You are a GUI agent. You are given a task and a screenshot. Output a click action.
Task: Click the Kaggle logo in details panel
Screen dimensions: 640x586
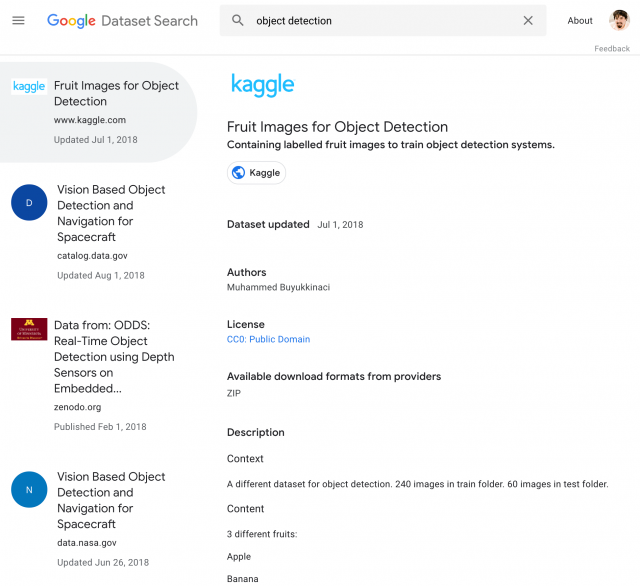[x=262, y=85]
